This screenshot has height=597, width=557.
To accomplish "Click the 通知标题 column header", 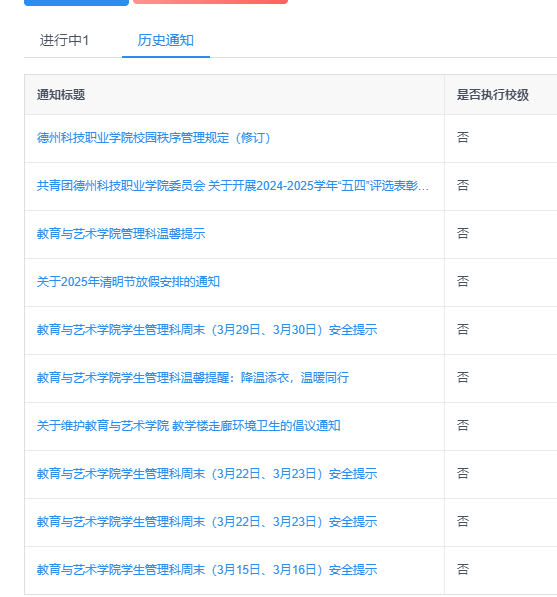I will coord(61,95).
